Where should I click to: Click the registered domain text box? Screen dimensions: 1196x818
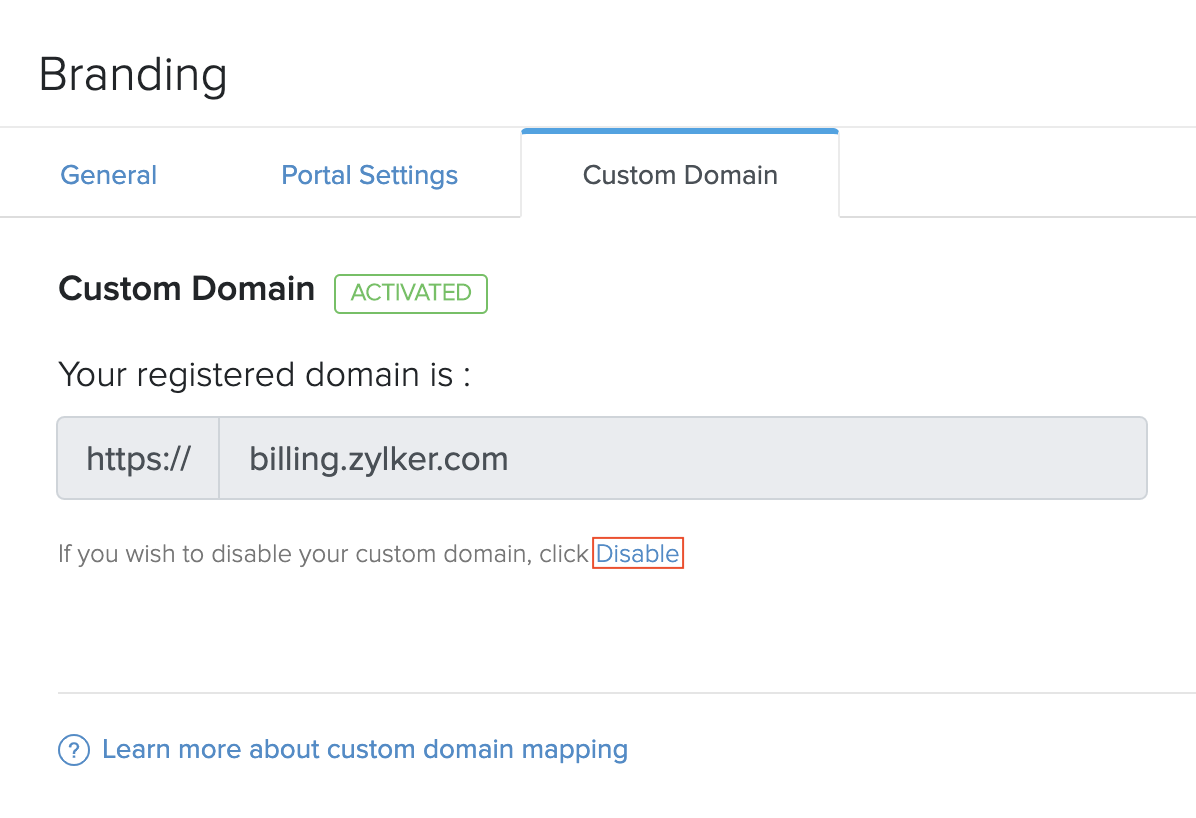(683, 457)
